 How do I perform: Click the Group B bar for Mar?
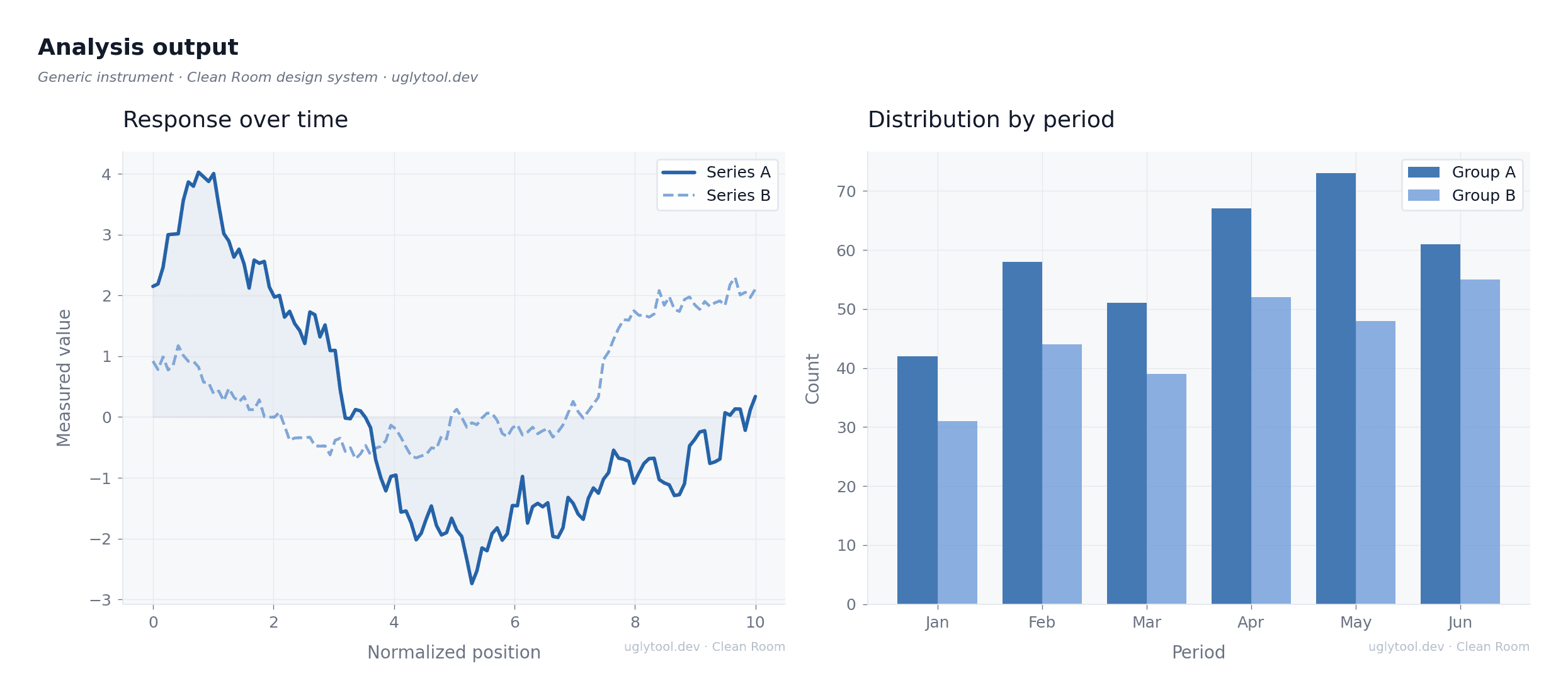click(x=1166, y=488)
